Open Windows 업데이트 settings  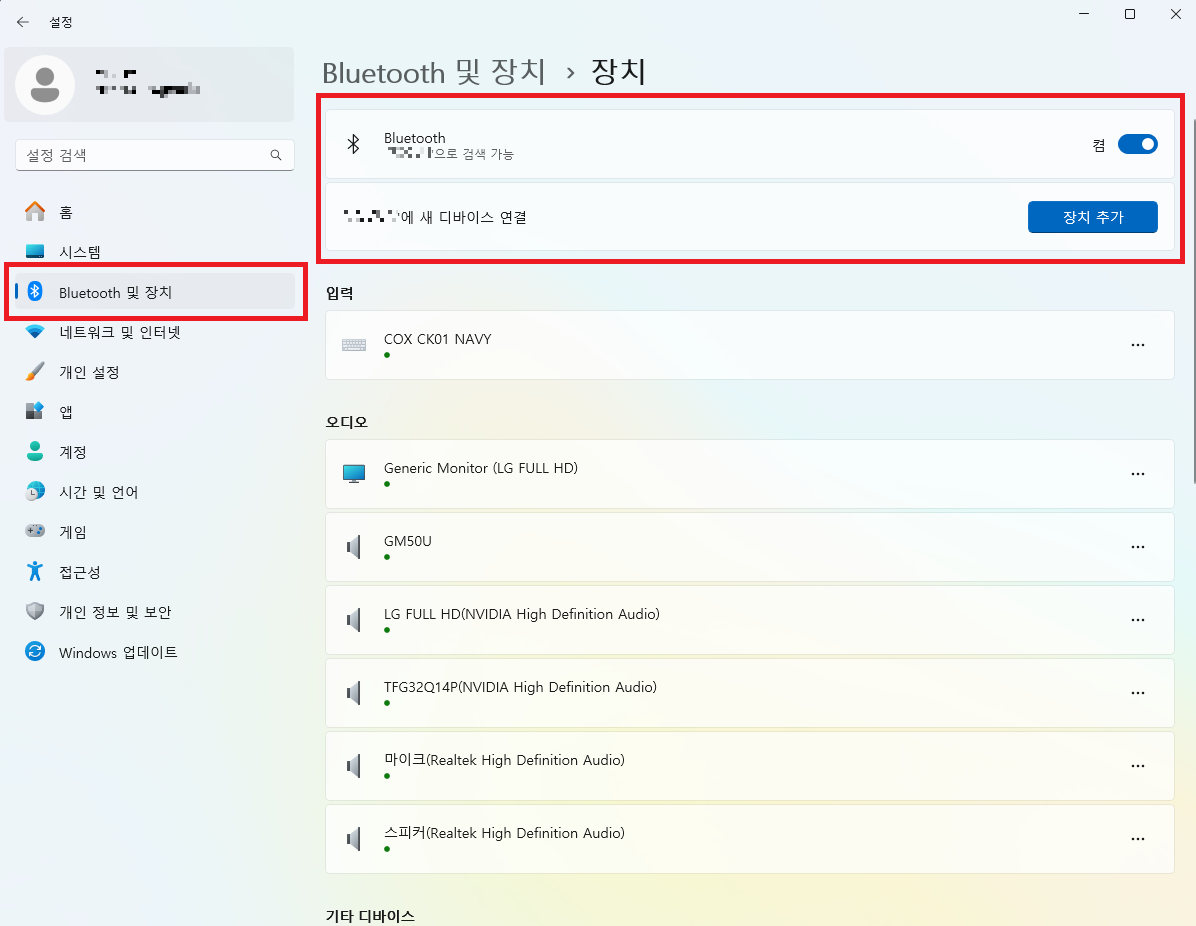click(155, 652)
